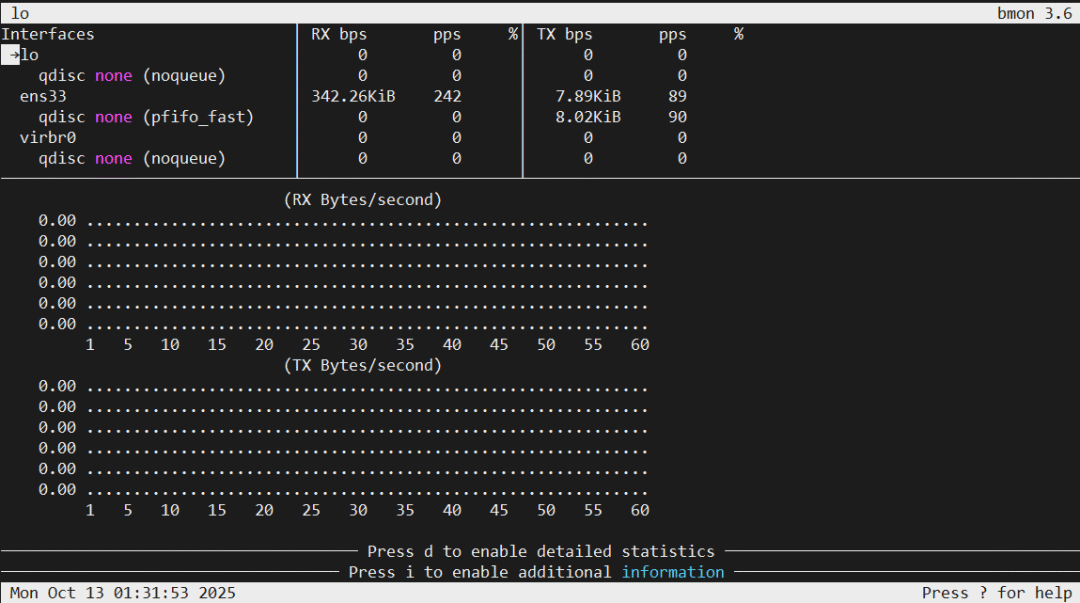Click the 'Press d to enable detailed statistics' line

[541, 551]
